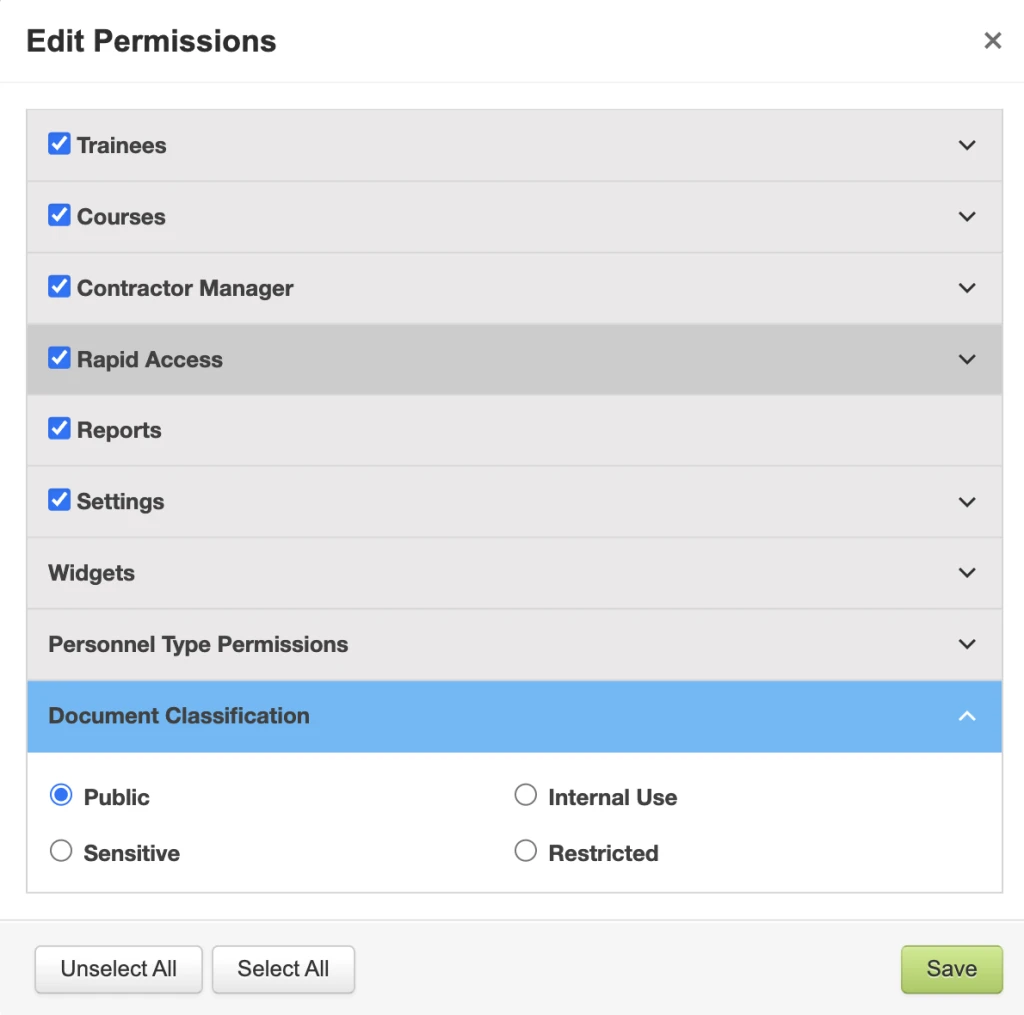
Task: Expand the Rapid Access chevron
Action: coord(967,359)
